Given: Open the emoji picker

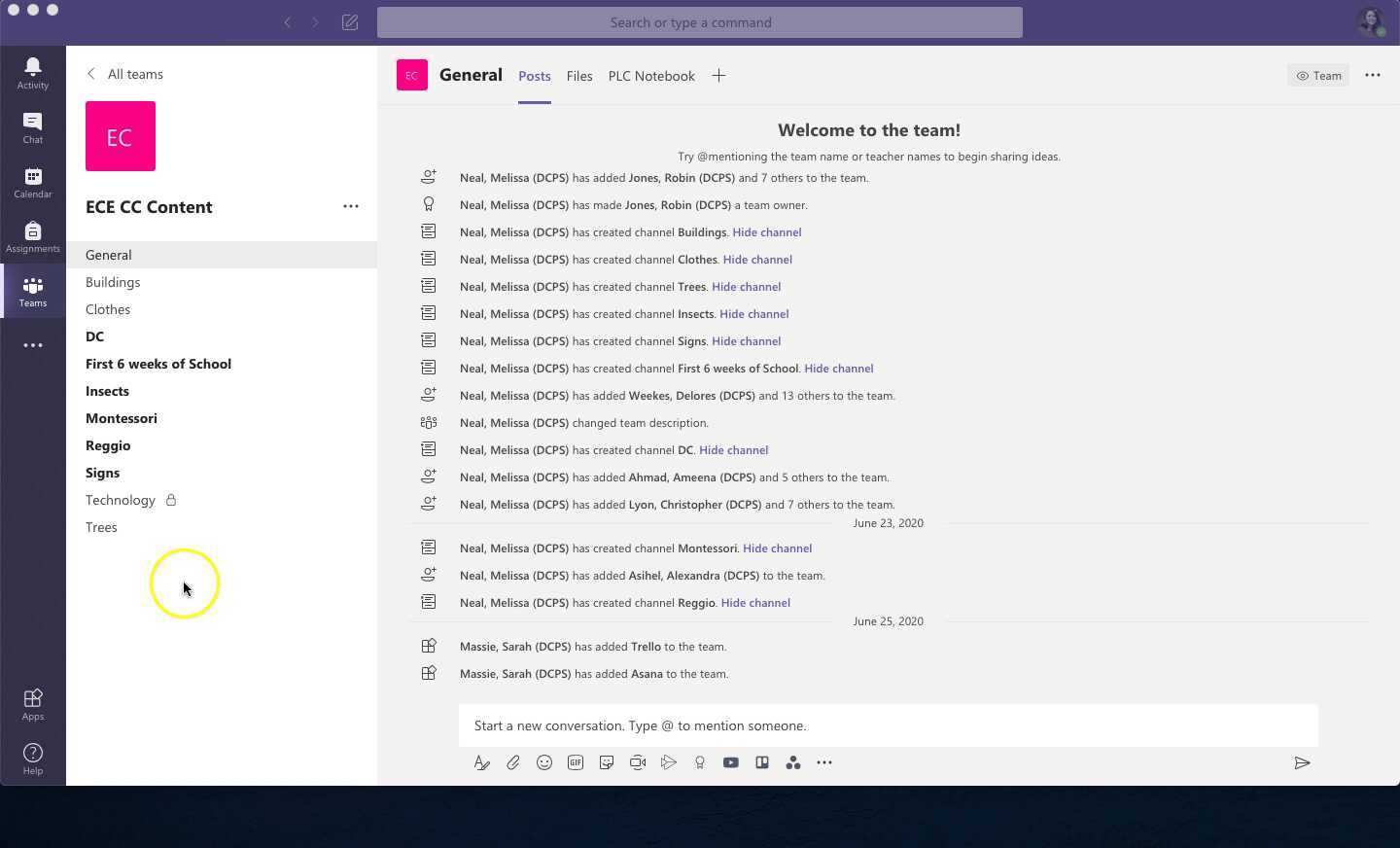Looking at the screenshot, I should coord(544,762).
